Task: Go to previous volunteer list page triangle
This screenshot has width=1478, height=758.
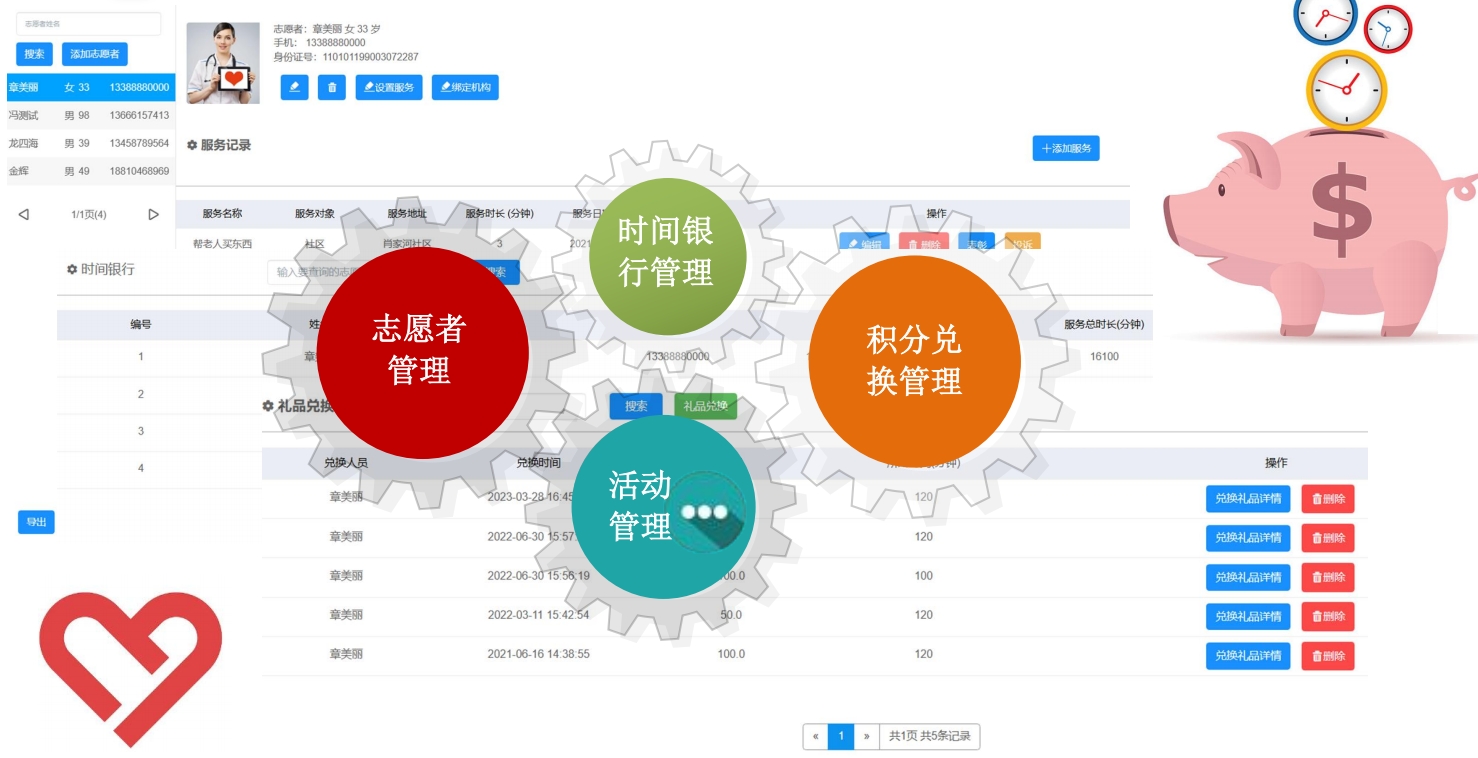Action: point(24,214)
